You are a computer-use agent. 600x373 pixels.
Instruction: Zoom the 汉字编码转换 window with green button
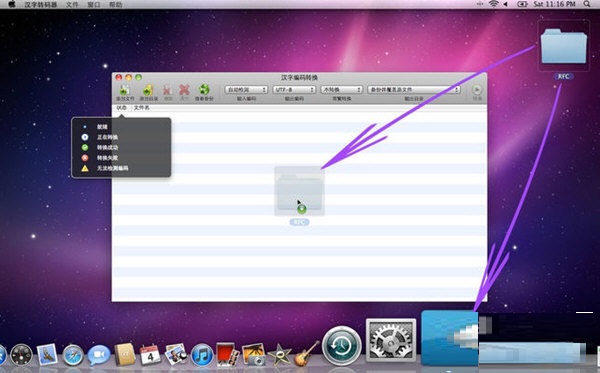[139, 77]
